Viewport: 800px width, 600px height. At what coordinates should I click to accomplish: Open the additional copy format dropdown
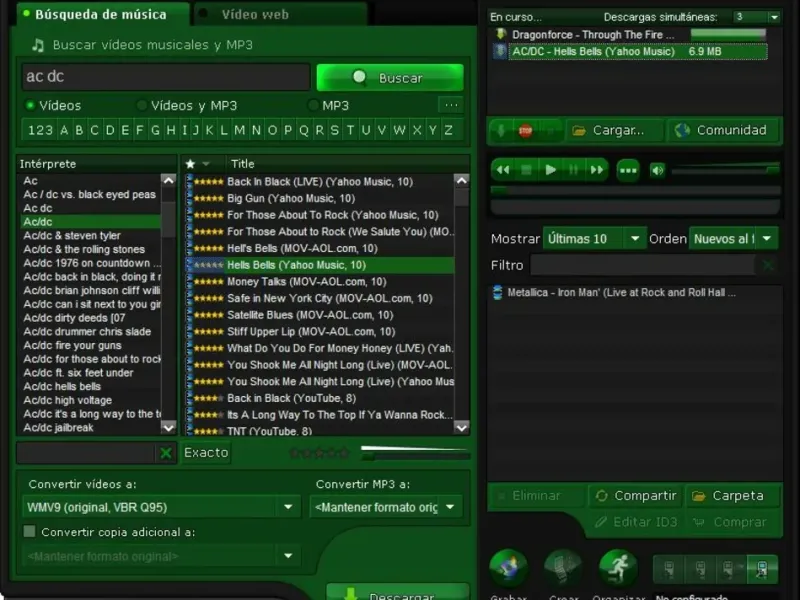[x=288, y=556]
